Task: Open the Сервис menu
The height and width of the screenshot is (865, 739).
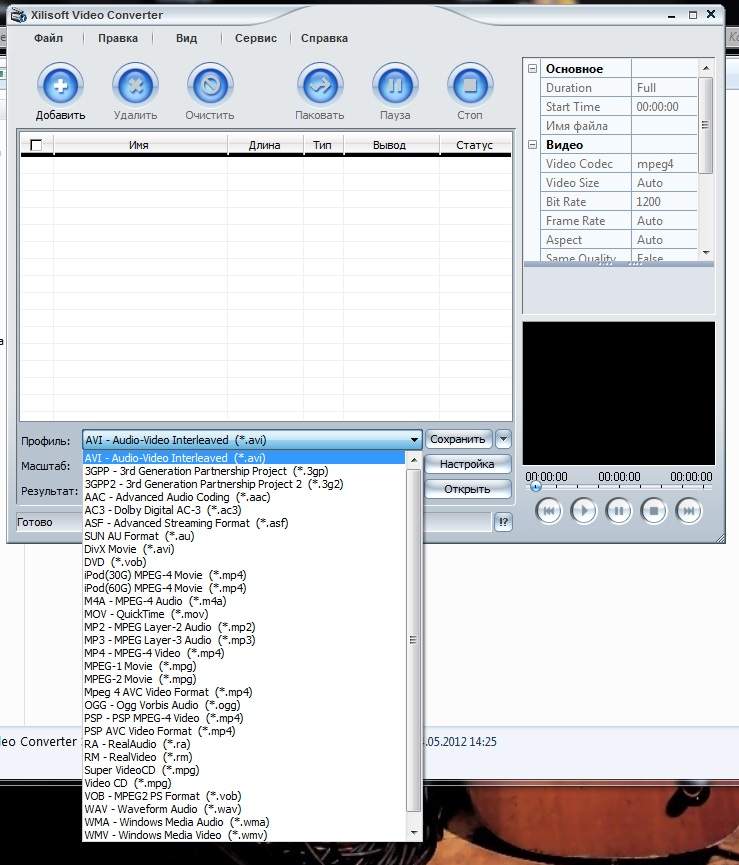Action: 256,38
